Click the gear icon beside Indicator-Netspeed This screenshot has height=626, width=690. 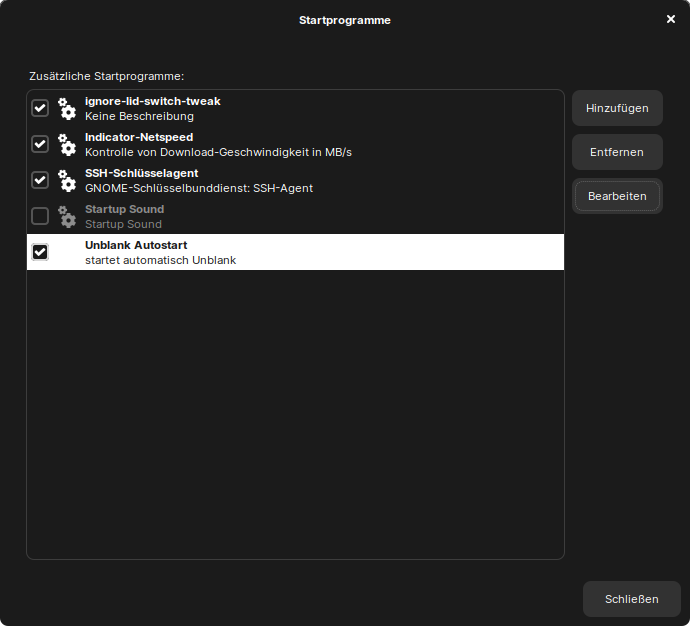coord(67,144)
